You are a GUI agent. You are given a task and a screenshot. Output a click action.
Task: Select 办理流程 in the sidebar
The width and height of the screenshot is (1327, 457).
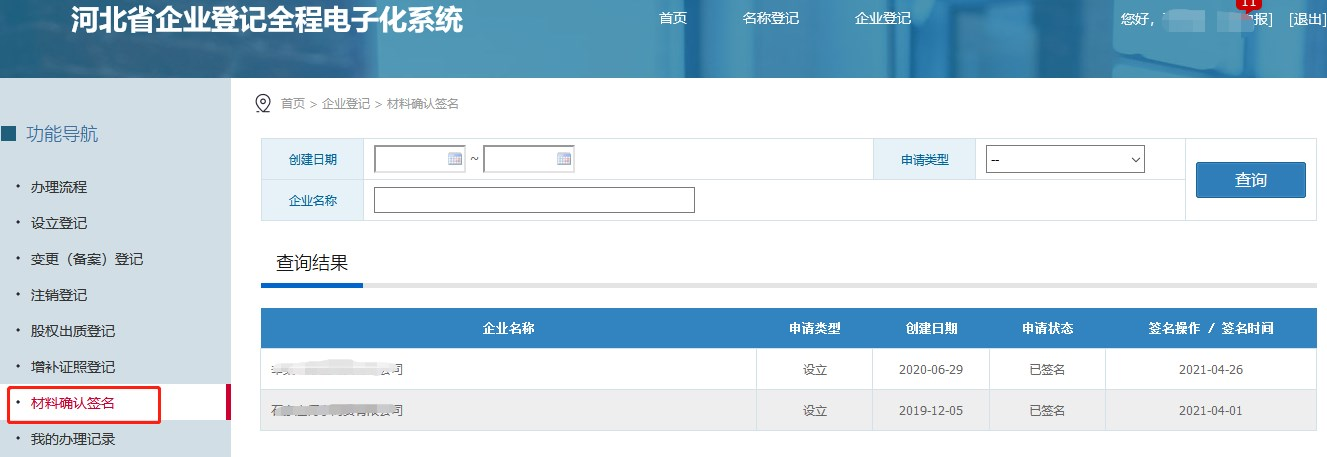pos(58,187)
